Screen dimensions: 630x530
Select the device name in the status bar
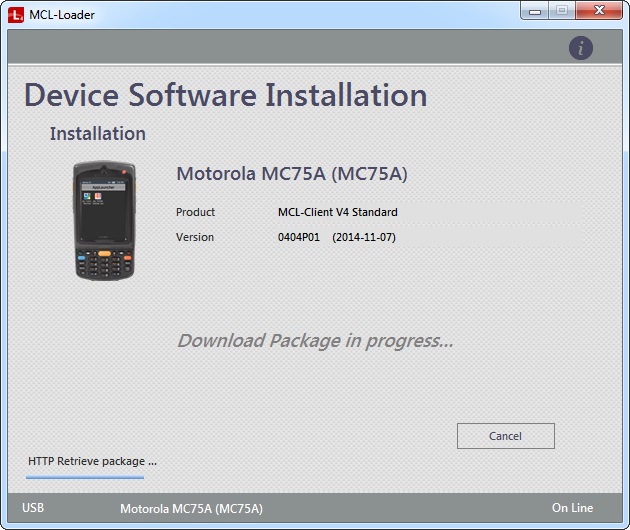click(191, 508)
